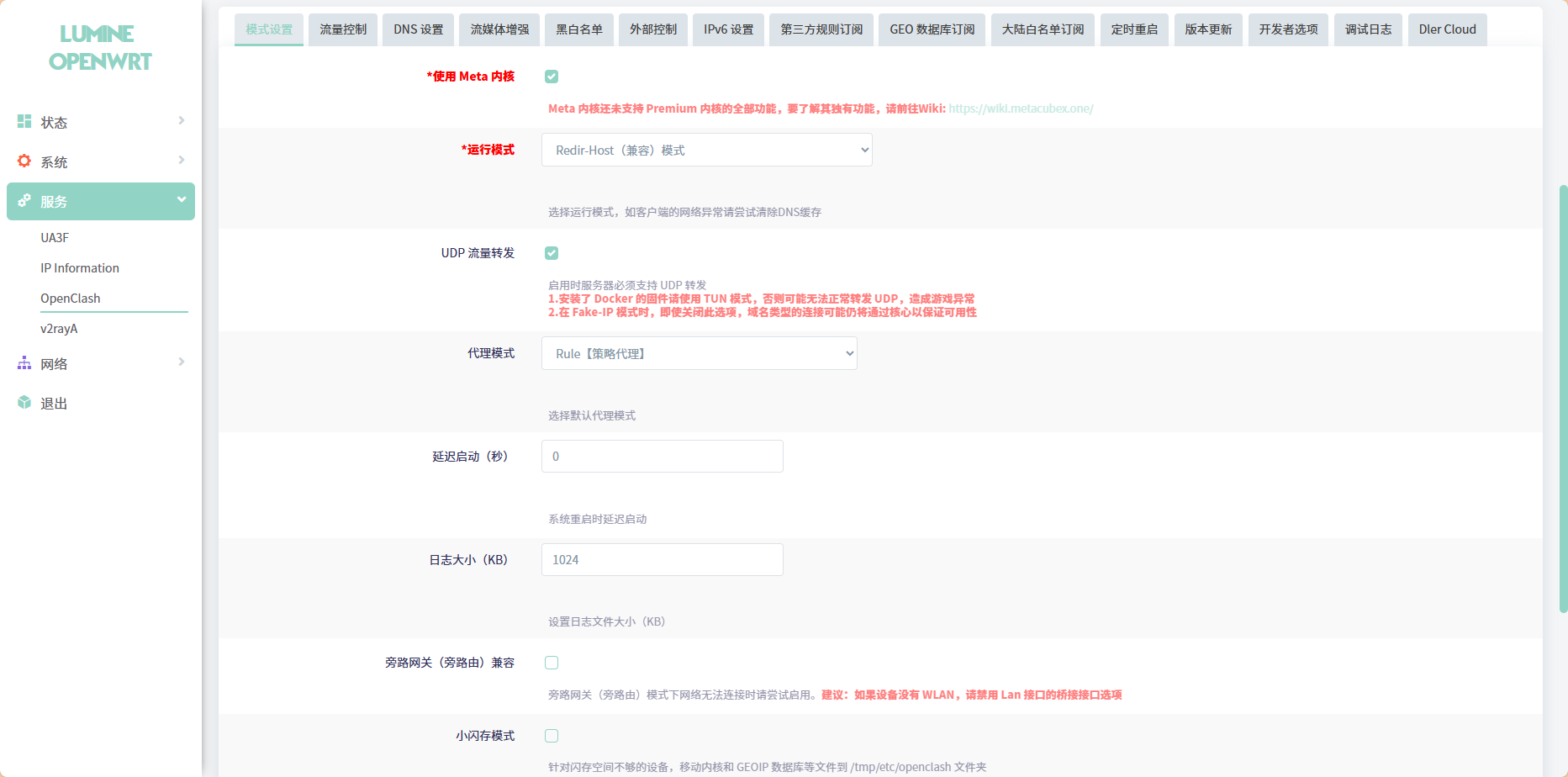
Task: Open the Dler Cloud tab
Action: [1447, 29]
